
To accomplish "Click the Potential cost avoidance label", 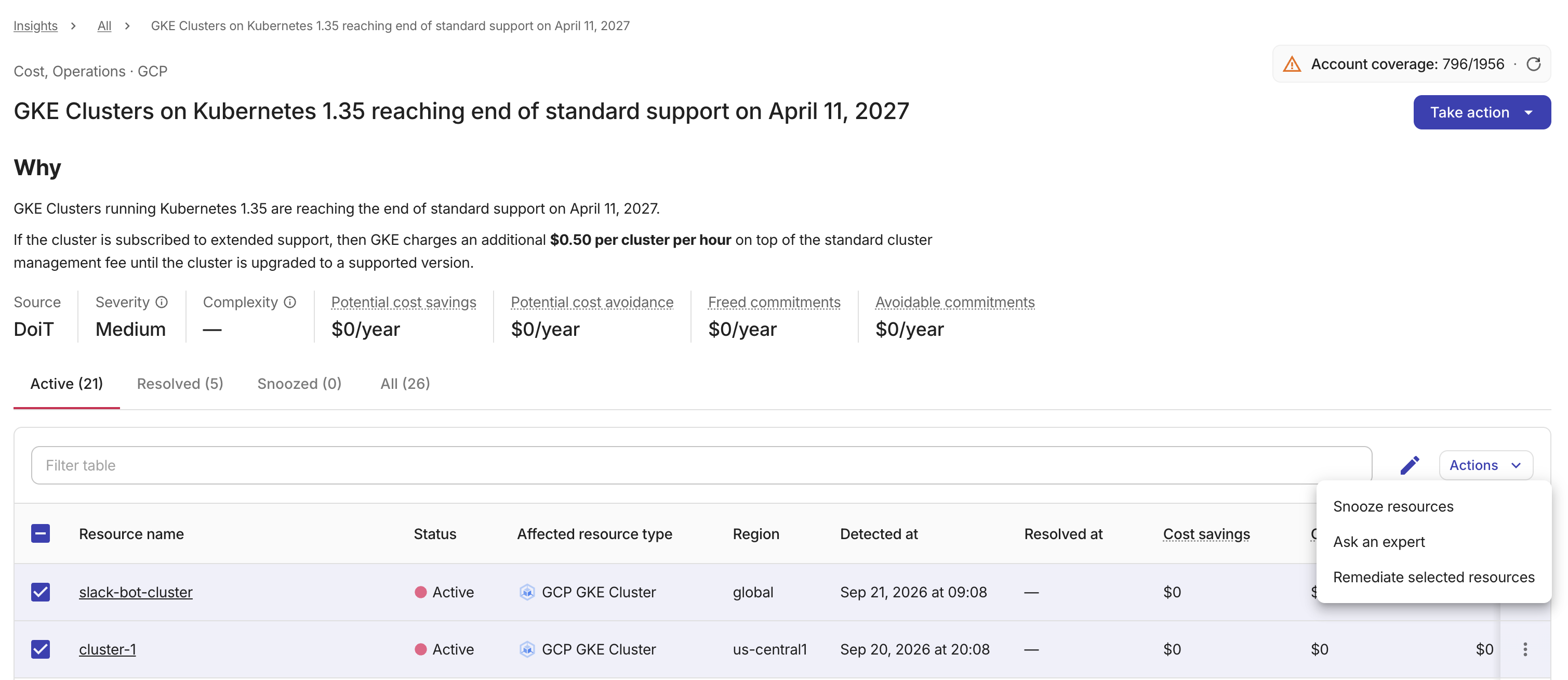I will [x=592, y=302].
